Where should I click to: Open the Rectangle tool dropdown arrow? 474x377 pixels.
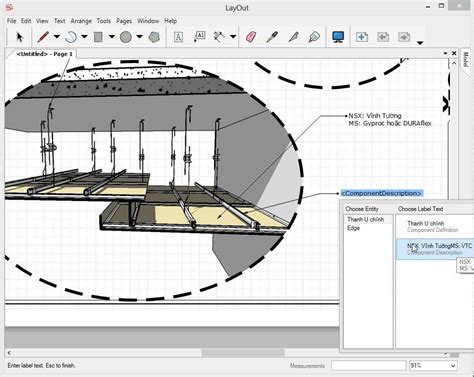coord(112,37)
